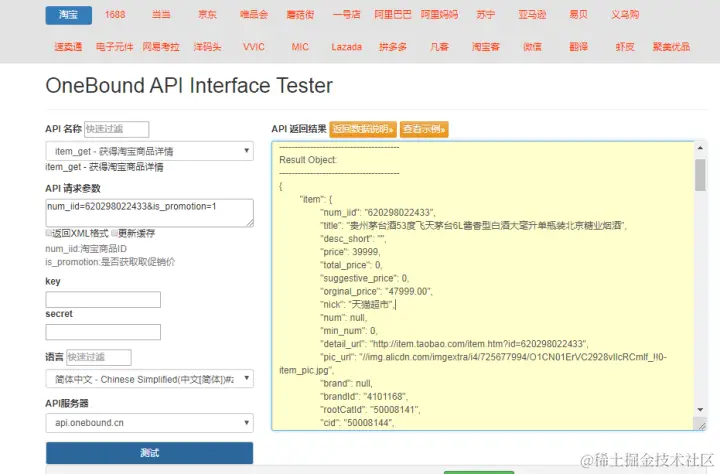Open the 电子元件 tab

(x=115, y=47)
